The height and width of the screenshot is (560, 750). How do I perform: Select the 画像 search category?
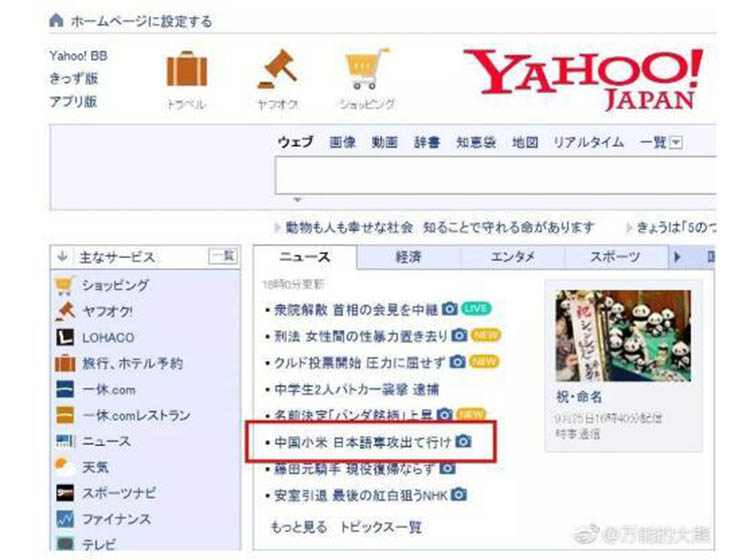(x=342, y=143)
